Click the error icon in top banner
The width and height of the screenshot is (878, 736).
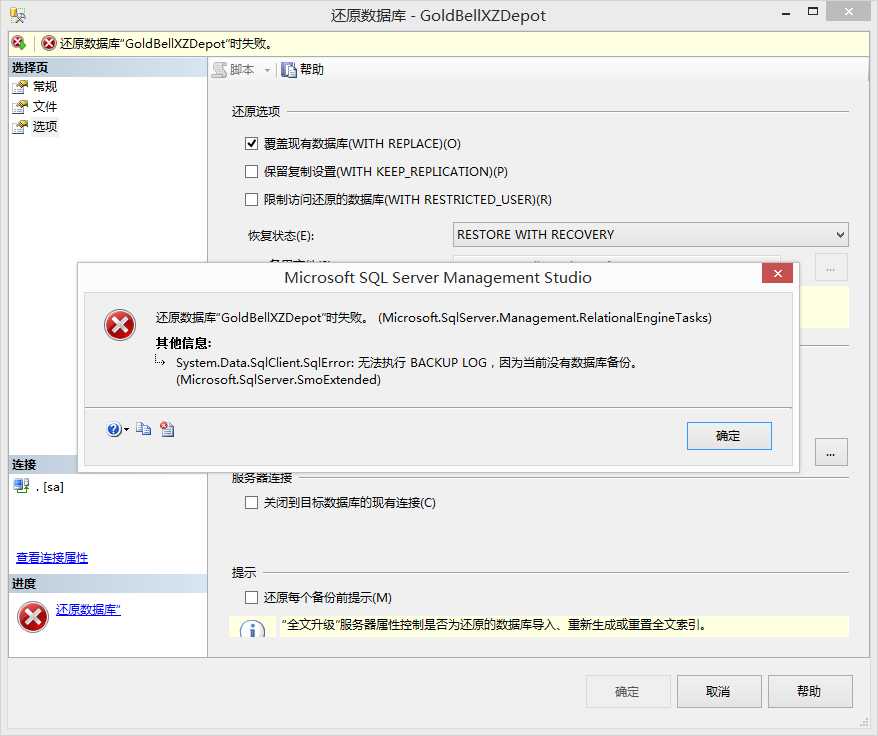pos(49,43)
